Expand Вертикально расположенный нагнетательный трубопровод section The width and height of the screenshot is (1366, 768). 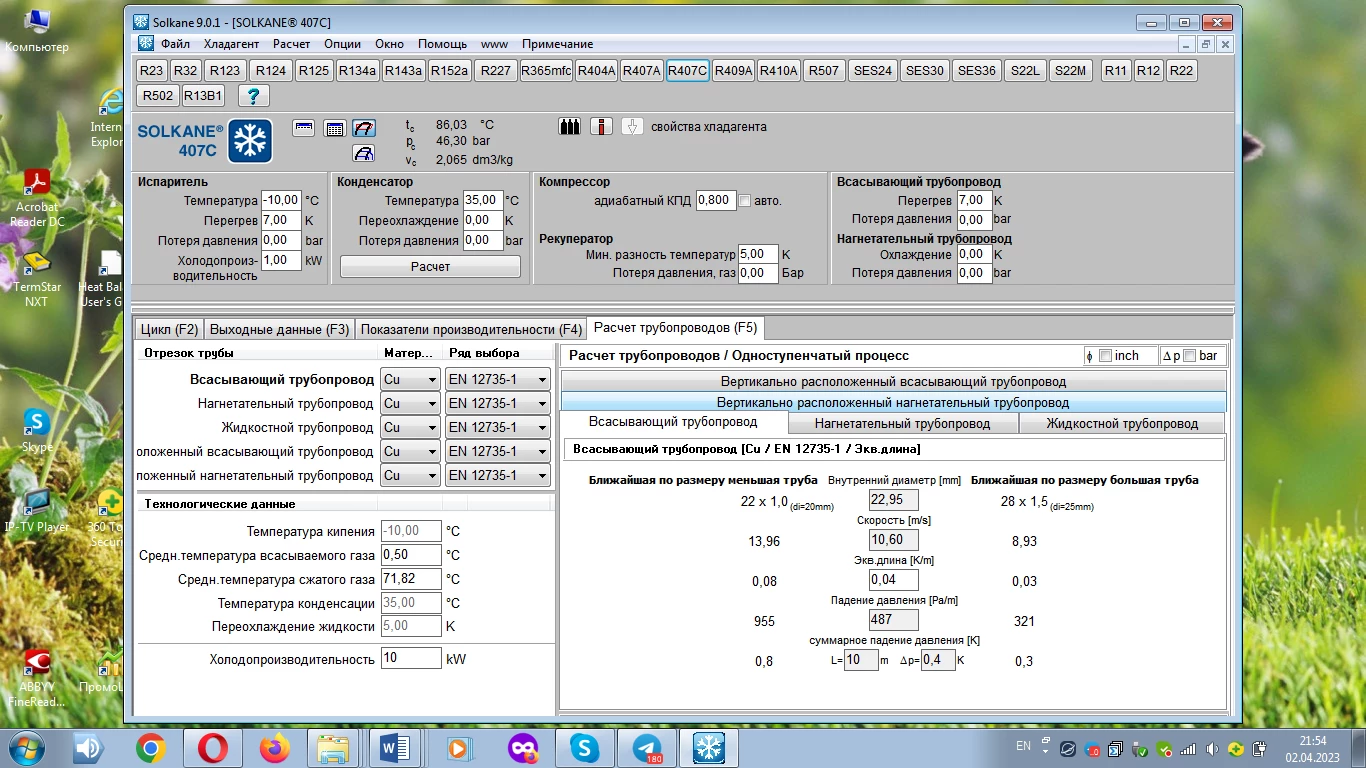tap(893, 402)
